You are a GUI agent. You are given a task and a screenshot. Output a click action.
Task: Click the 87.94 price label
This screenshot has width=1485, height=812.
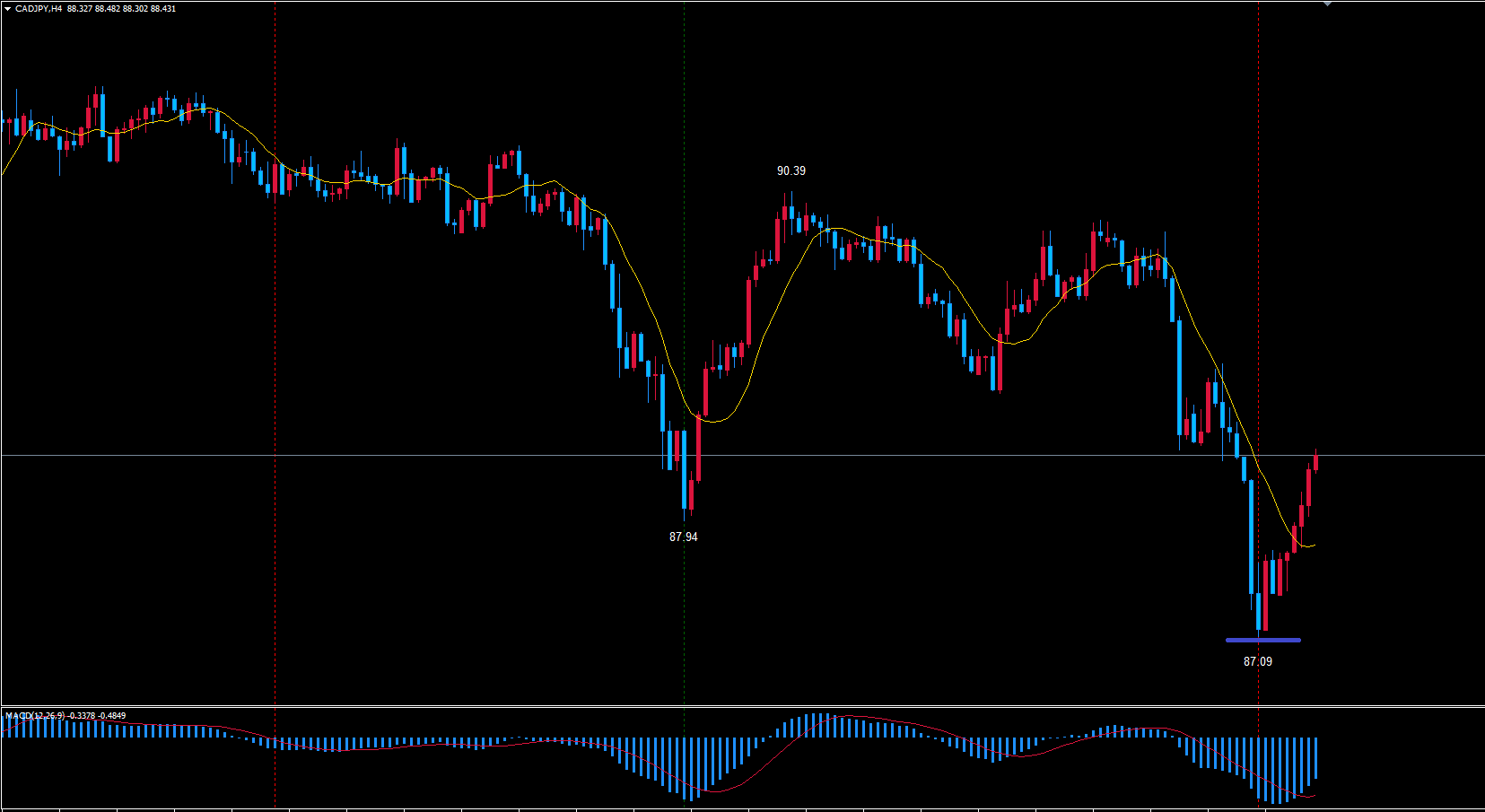coord(683,537)
